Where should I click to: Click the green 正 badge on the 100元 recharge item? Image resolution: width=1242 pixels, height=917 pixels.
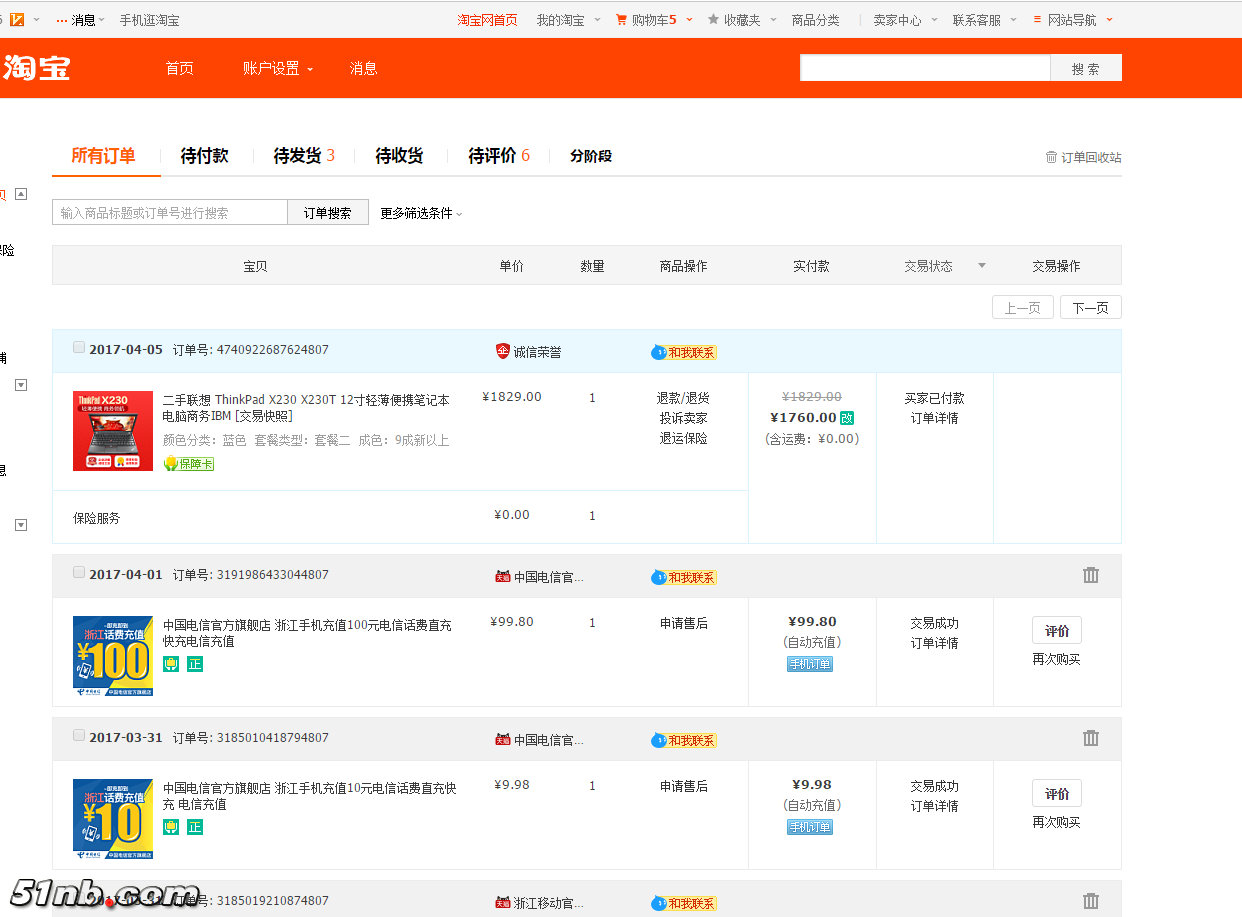pyautogui.click(x=195, y=664)
